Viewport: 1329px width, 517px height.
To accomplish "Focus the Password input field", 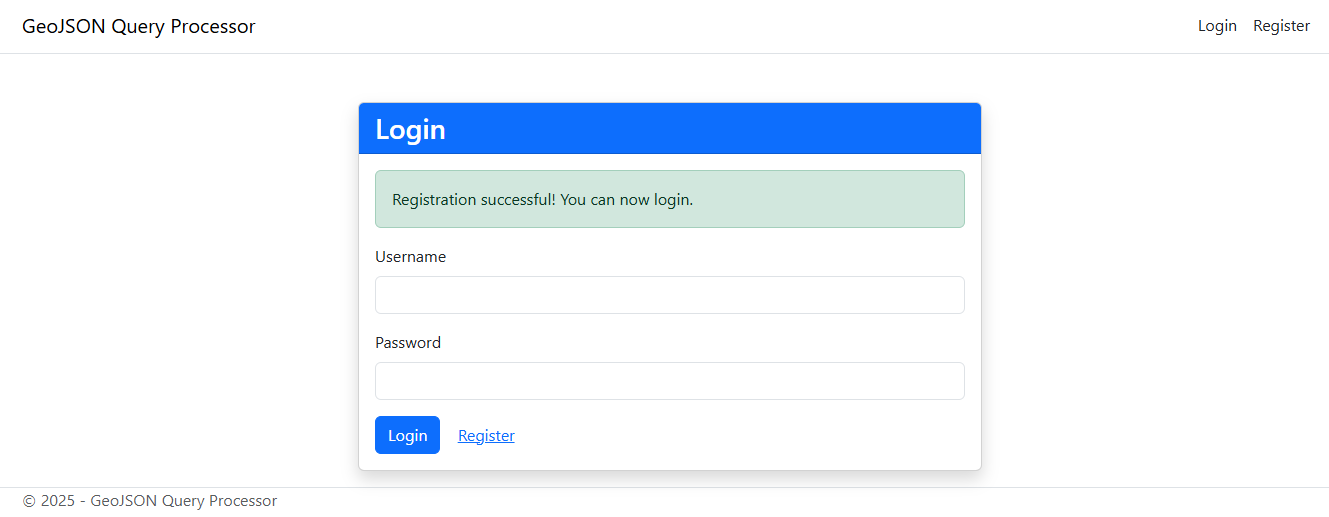I will 669,381.
